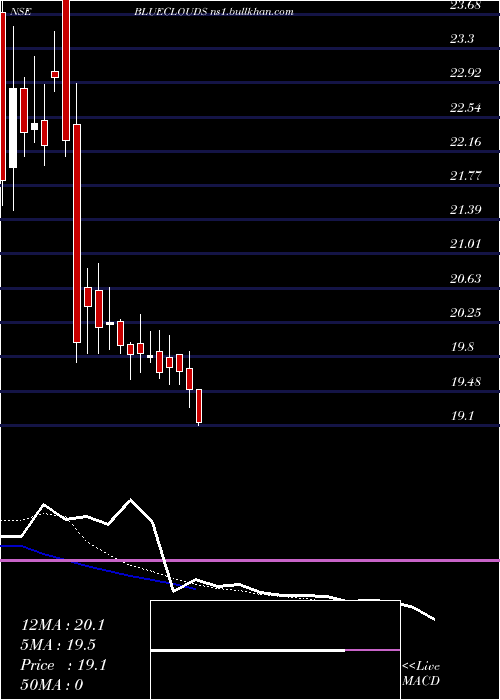Click the 19.8 price axis label
The image size is (500, 700).
[x=462, y=347]
